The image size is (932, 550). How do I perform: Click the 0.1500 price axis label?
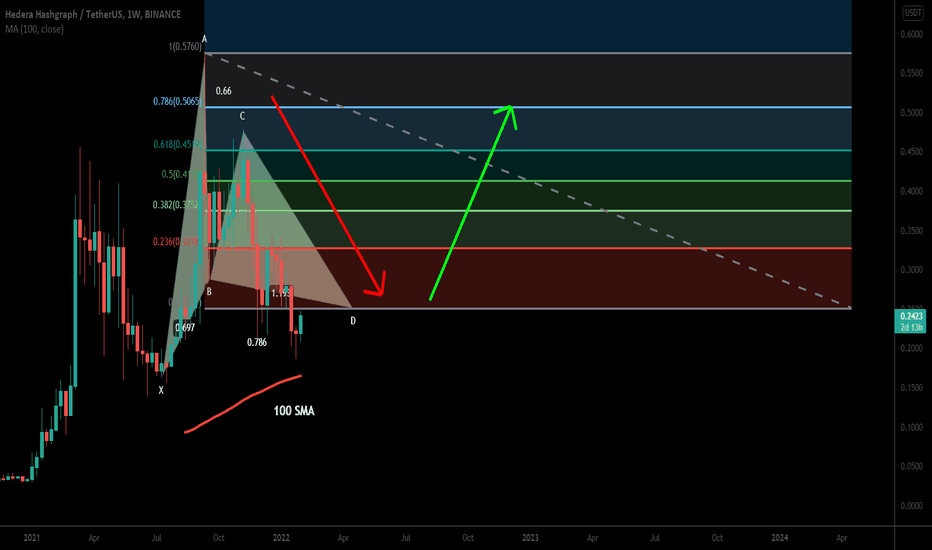911,388
